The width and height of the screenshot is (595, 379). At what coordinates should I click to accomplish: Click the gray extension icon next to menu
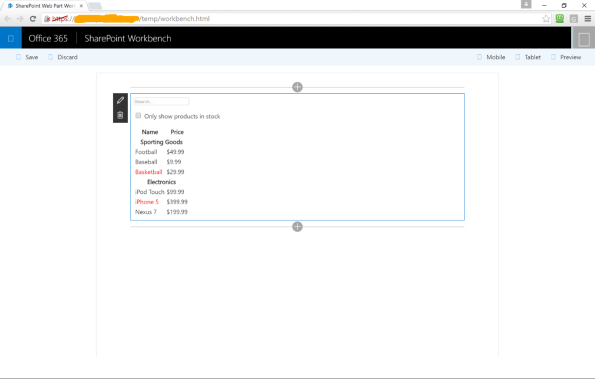[574, 19]
